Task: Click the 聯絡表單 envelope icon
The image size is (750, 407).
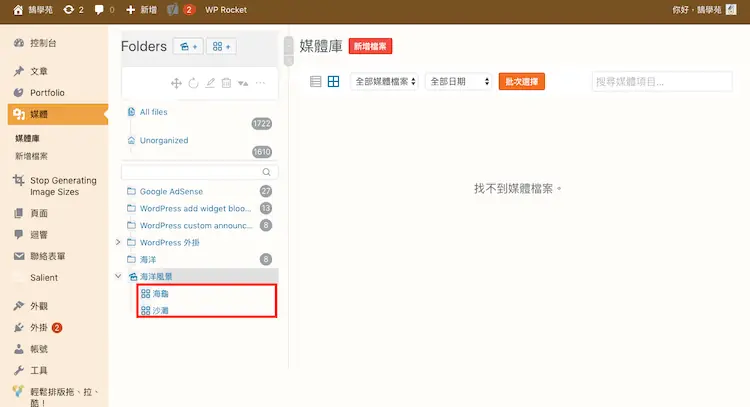Action: pyautogui.click(x=19, y=256)
